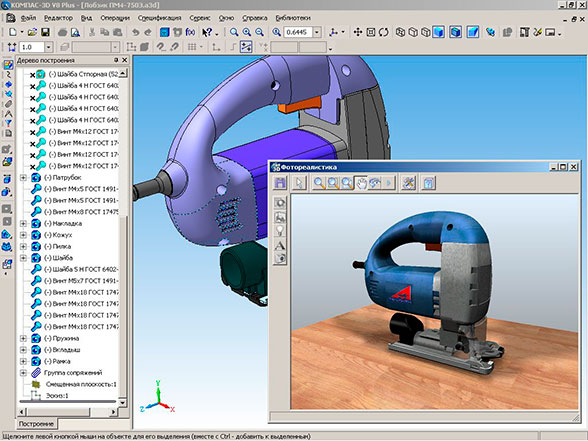Image resolution: width=588 pixels, height=441 pixels.
Task: Click the context help pointer icon
Action: 207,32
